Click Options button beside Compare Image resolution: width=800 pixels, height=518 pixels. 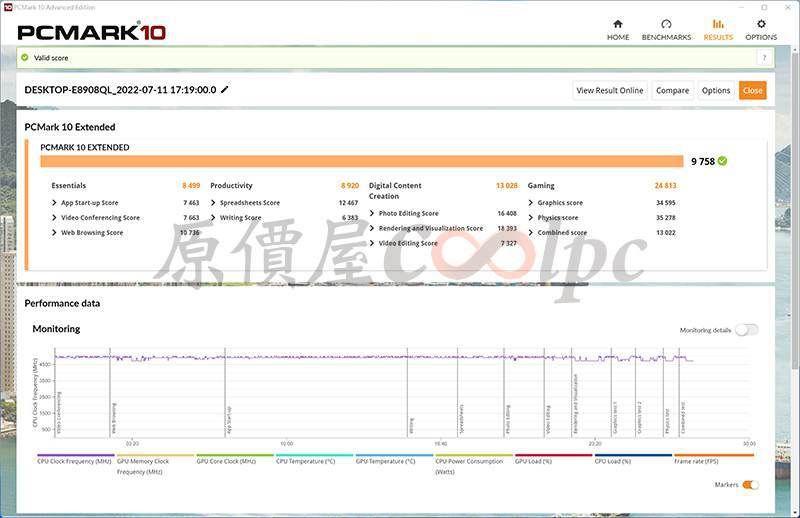click(x=716, y=90)
